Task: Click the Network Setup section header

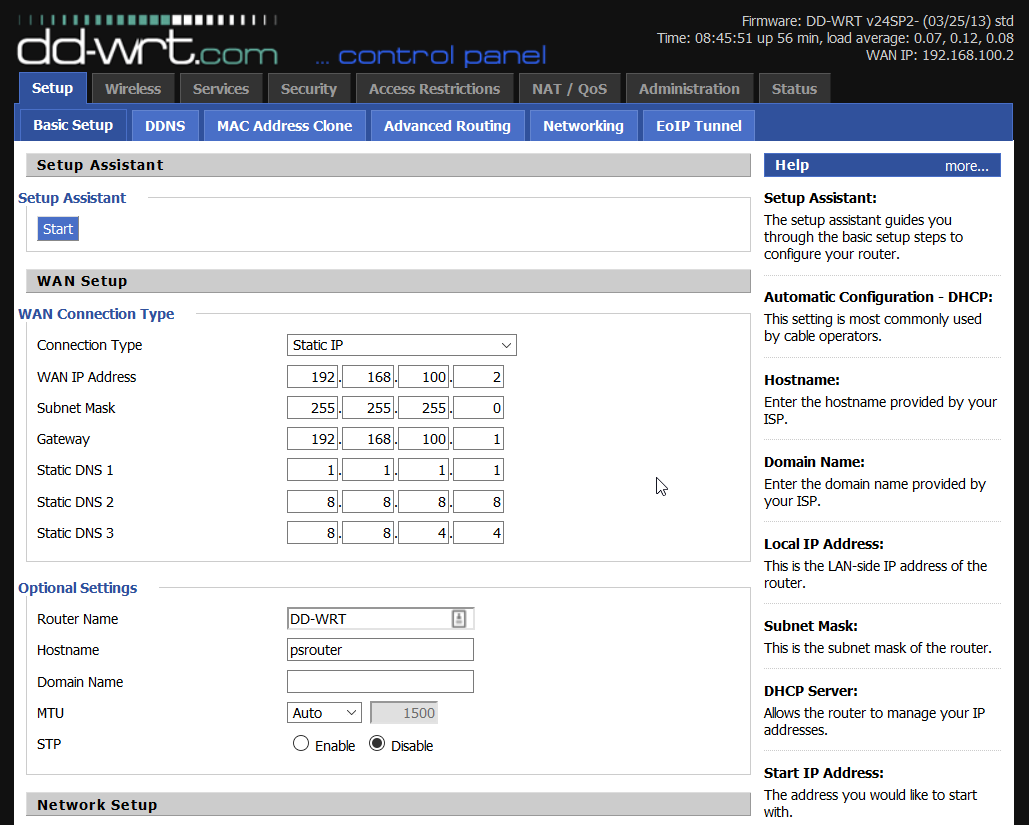Action: click(x=388, y=805)
